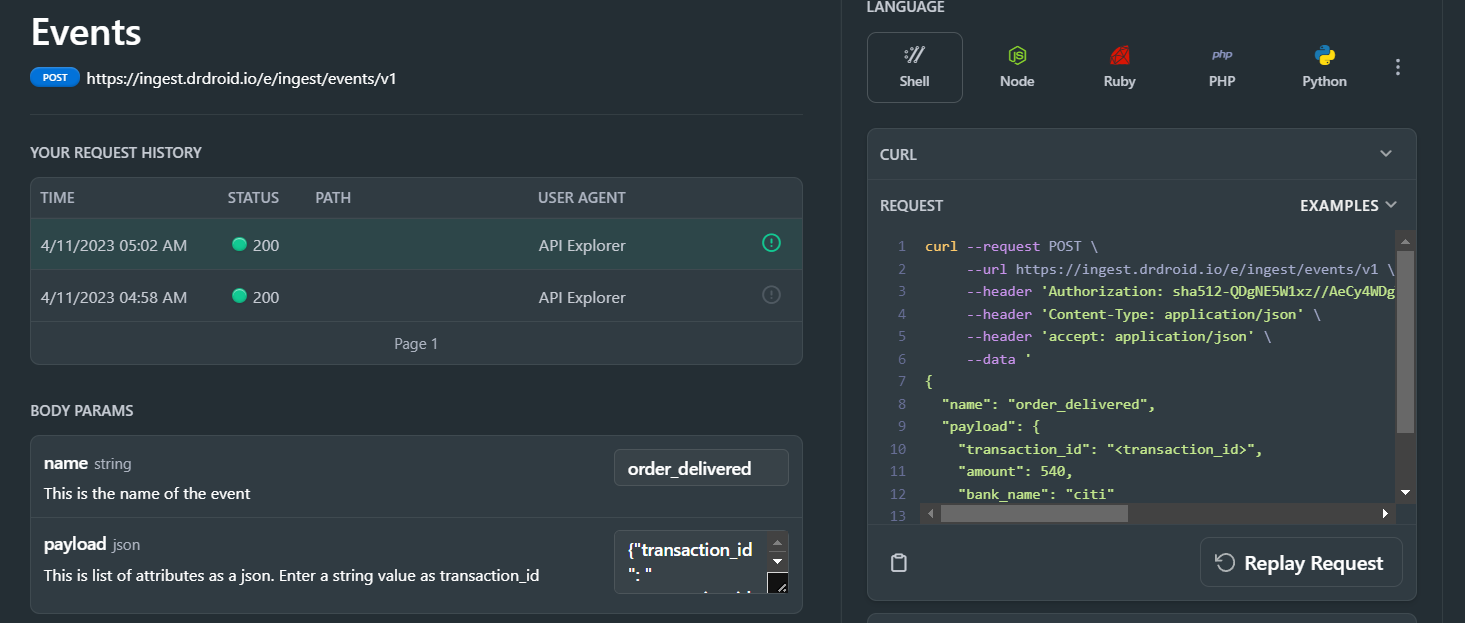Click inside the payload json textarea
Screen dimensions: 1465x623
(x=690, y=562)
